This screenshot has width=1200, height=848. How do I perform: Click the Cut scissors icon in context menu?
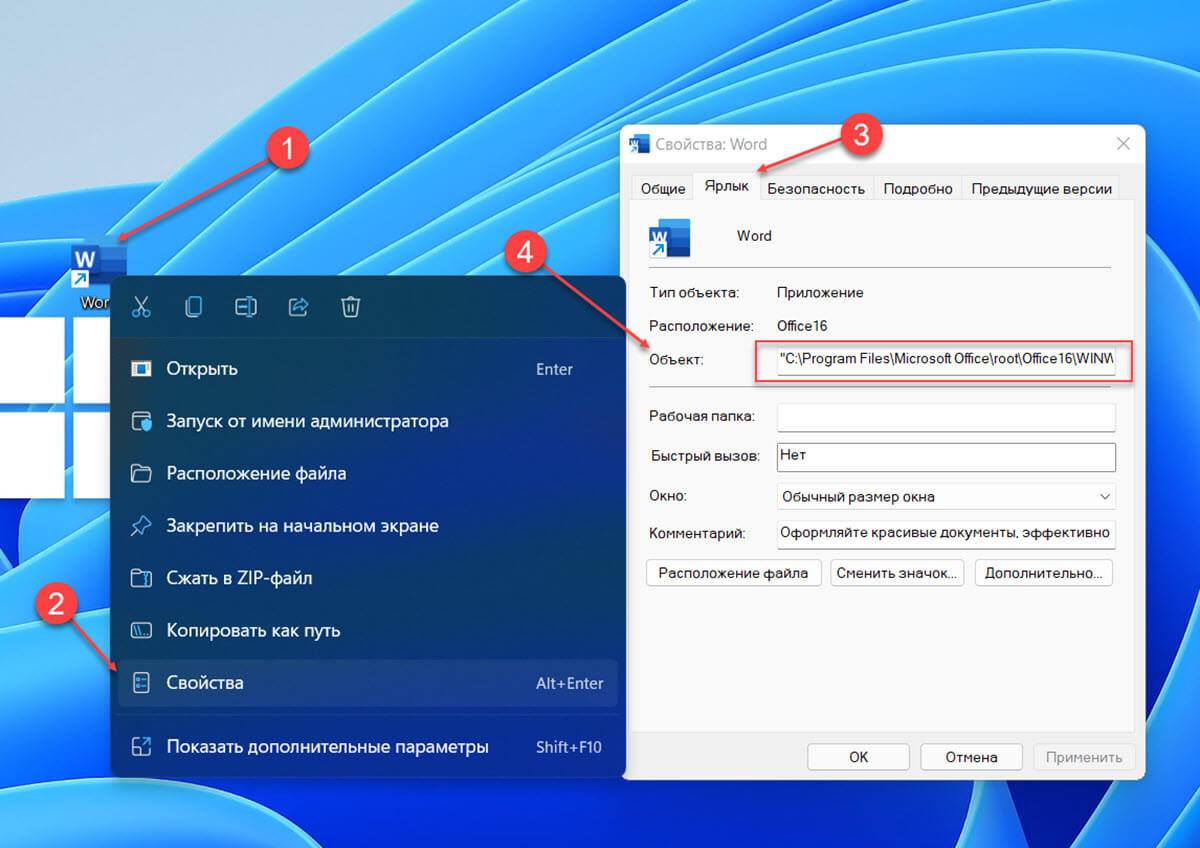(x=141, y=306)
